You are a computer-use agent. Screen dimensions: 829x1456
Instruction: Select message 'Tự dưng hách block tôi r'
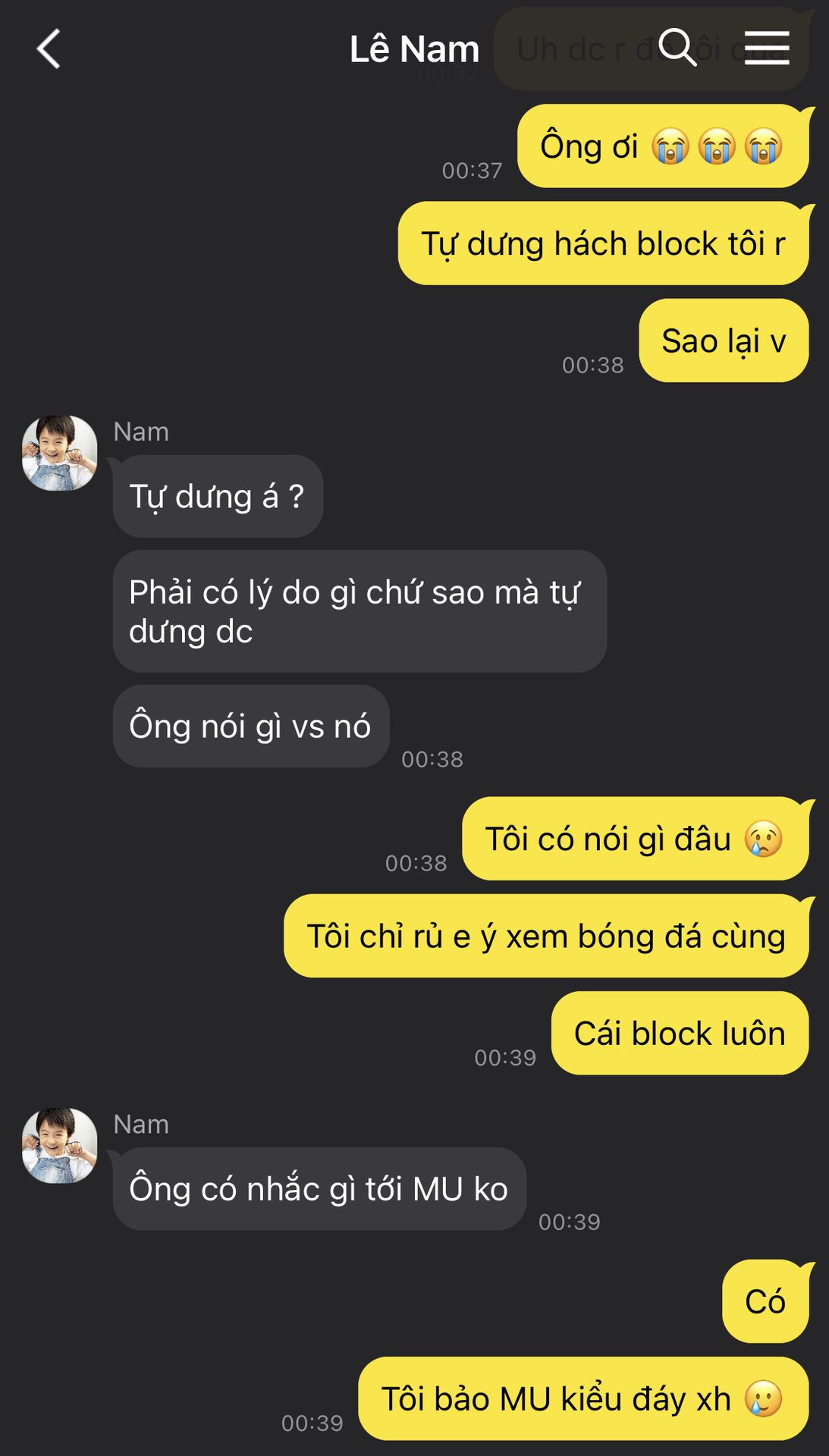pos(604,243)
